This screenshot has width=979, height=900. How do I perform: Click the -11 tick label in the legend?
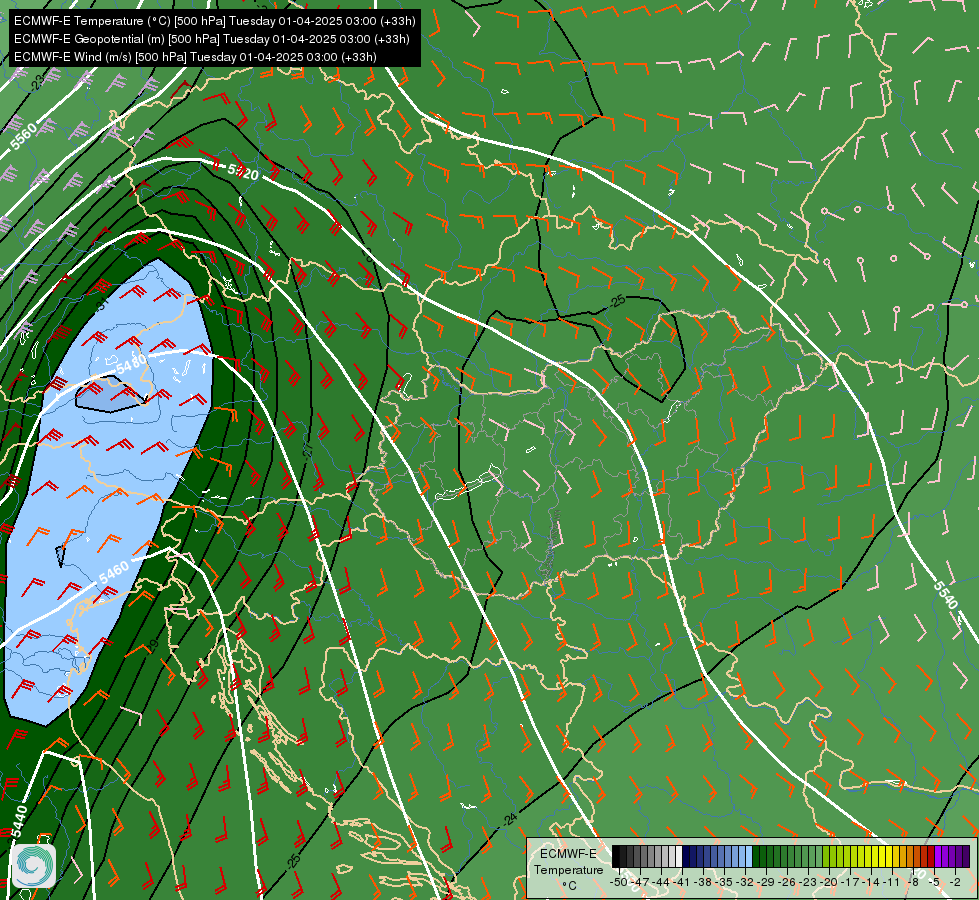click(x=892, y=882)
